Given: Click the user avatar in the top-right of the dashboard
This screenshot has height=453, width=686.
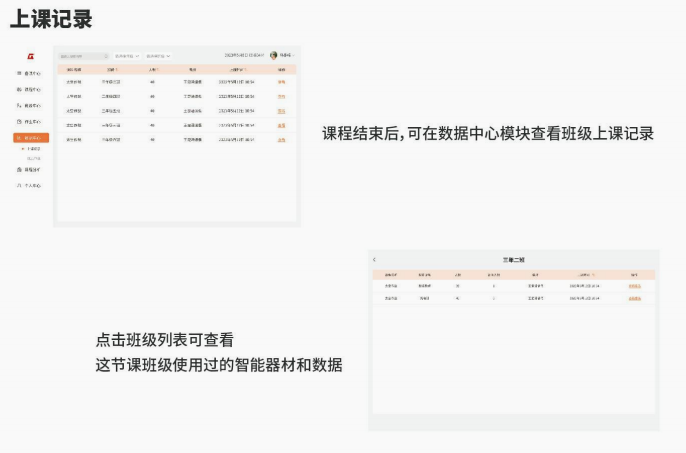Looking at the screenshot, I should (273, 55).
